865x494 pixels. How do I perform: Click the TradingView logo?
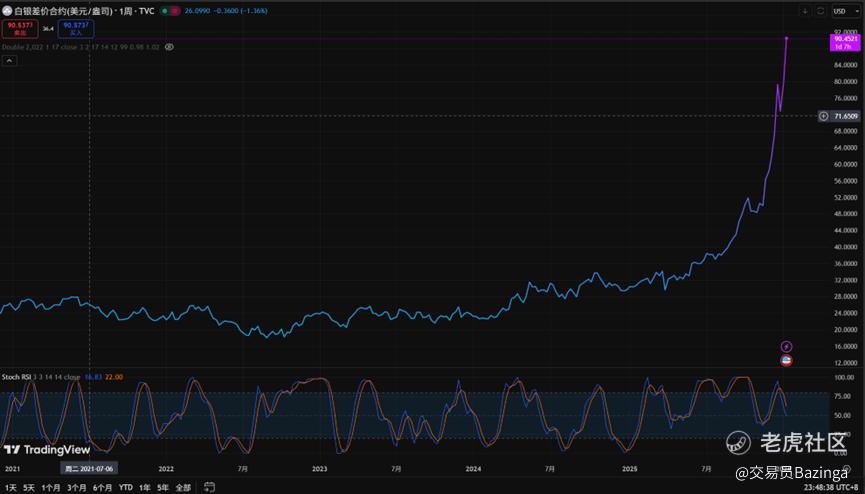[x=47, y=449]
